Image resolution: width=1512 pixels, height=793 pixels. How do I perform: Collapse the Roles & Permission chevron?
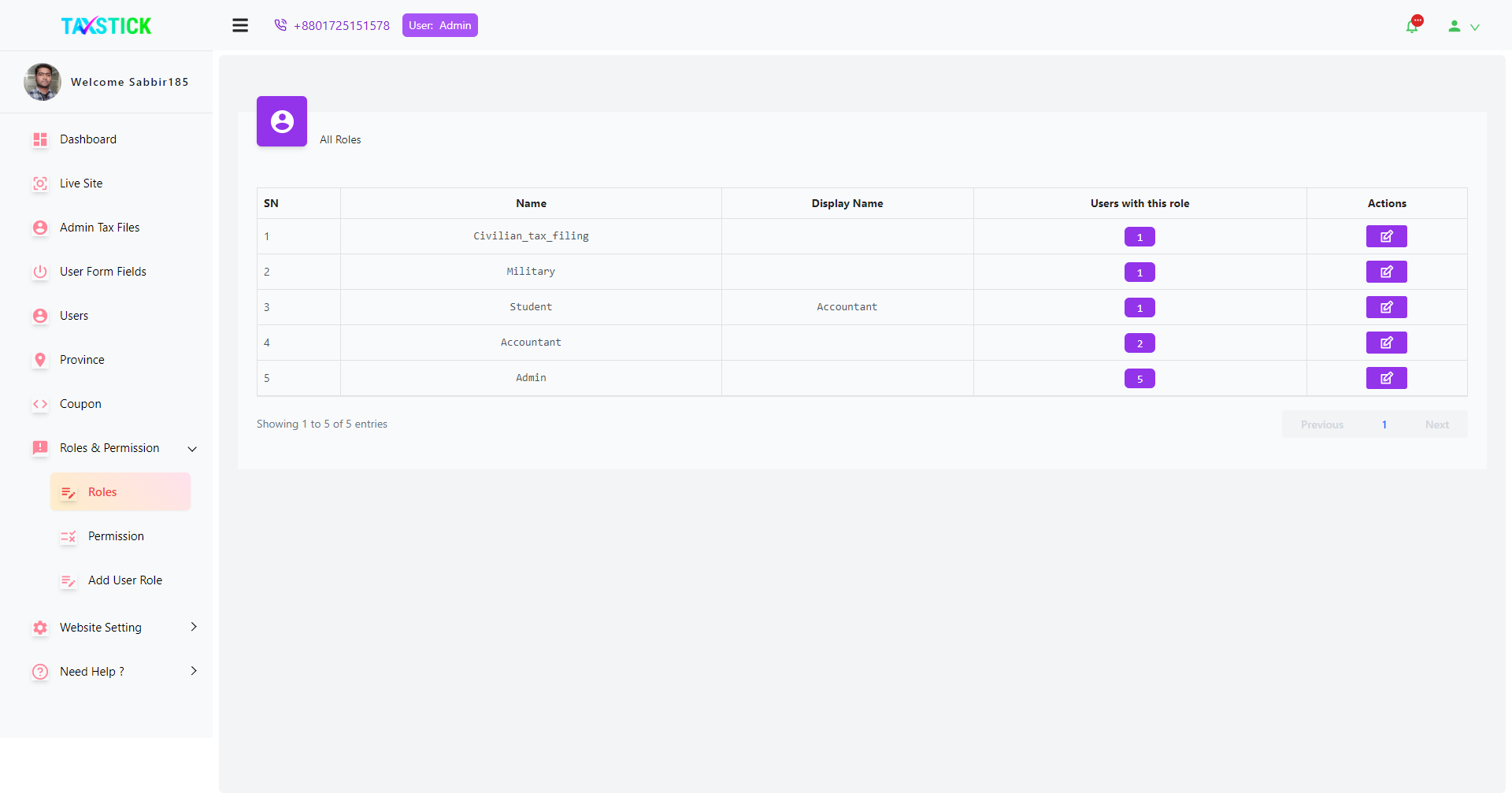192,449
